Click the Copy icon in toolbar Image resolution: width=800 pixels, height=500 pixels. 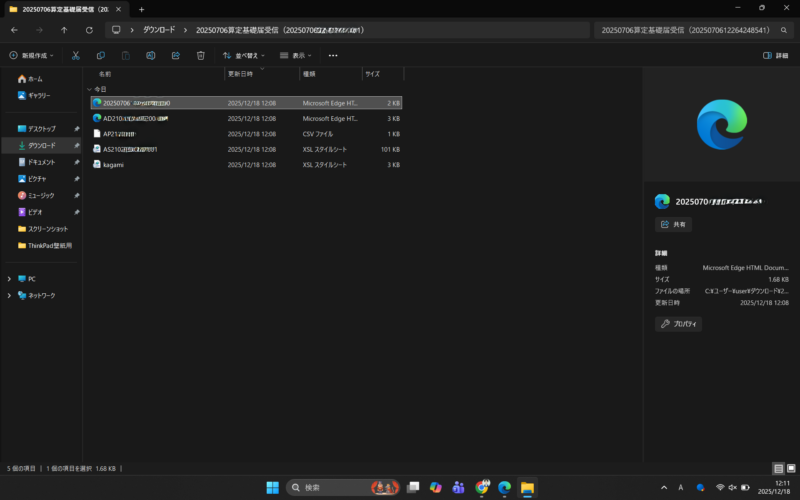[101, 56]
